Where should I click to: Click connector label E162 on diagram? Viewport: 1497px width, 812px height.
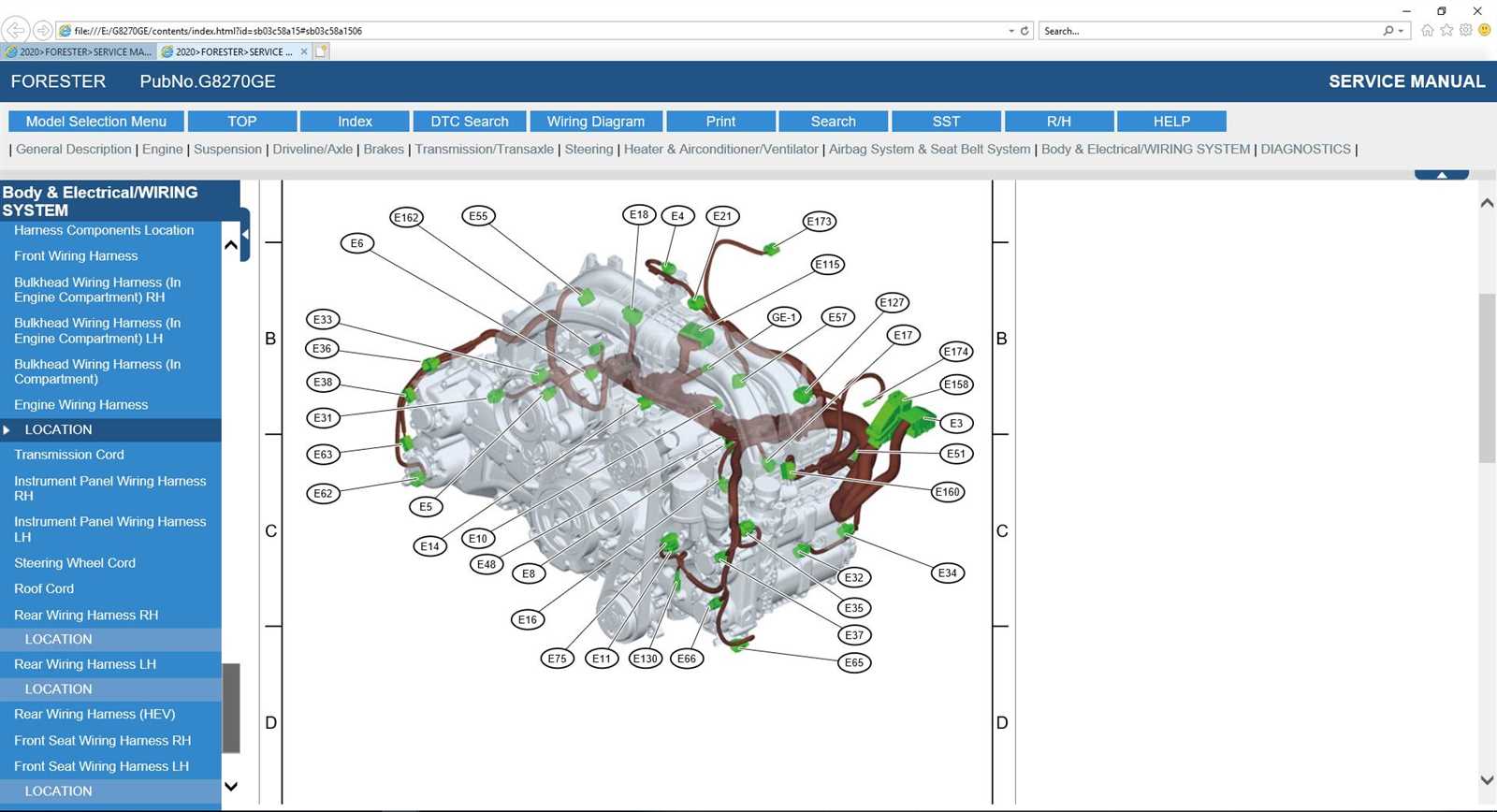tap(406, 218)
